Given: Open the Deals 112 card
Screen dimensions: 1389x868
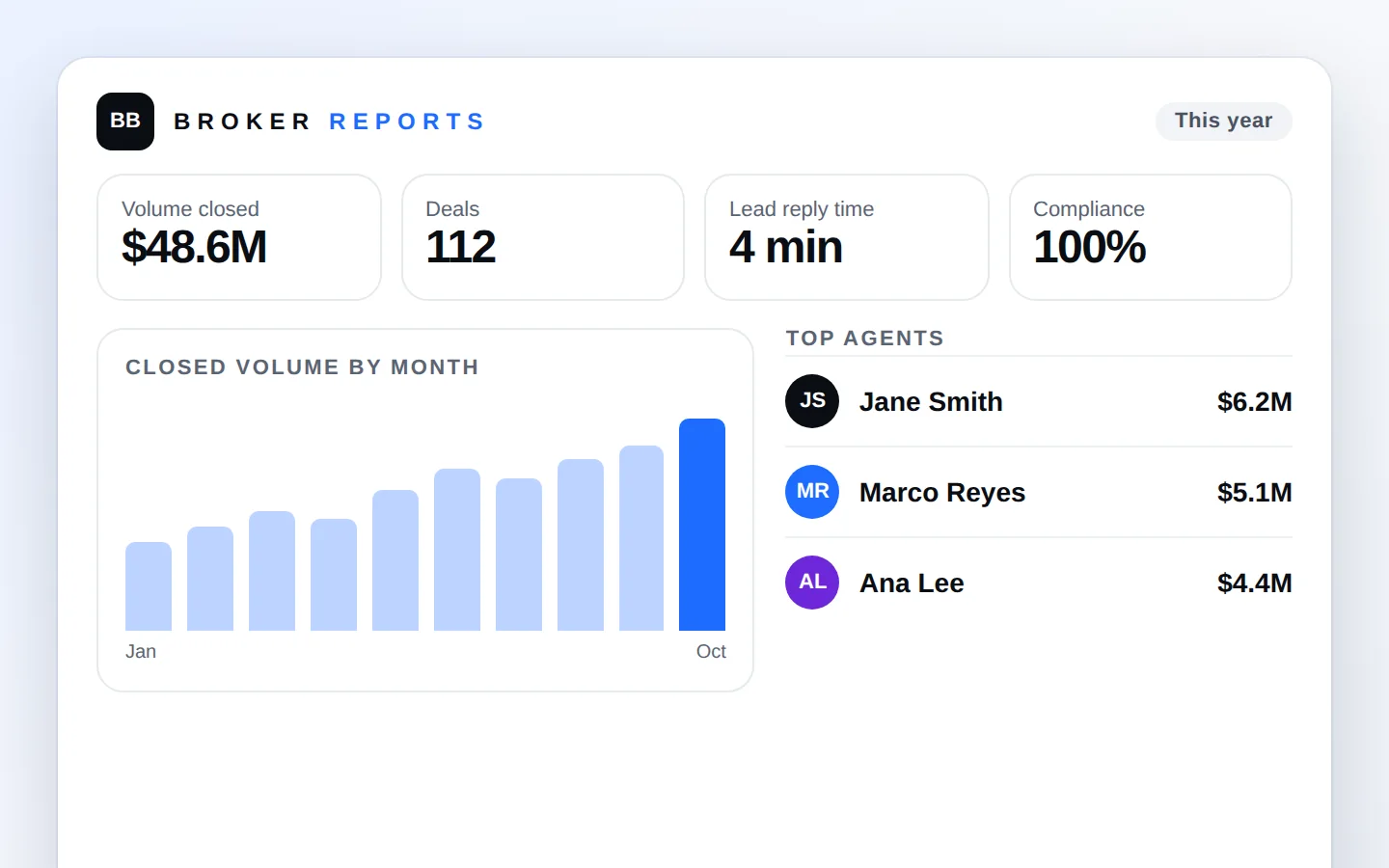Looking at the screenshot, I should coord(543,237).
